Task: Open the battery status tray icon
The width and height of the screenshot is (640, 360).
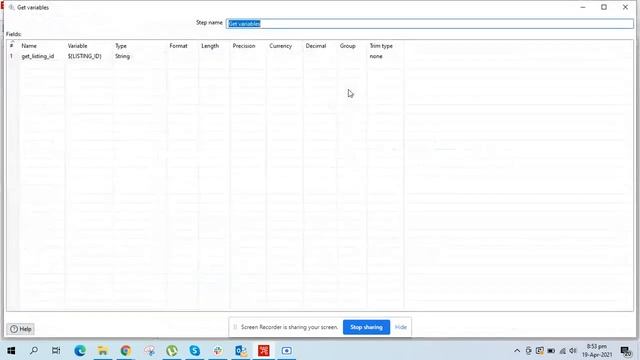Action: pyautogui.click(x=551, y=351)
